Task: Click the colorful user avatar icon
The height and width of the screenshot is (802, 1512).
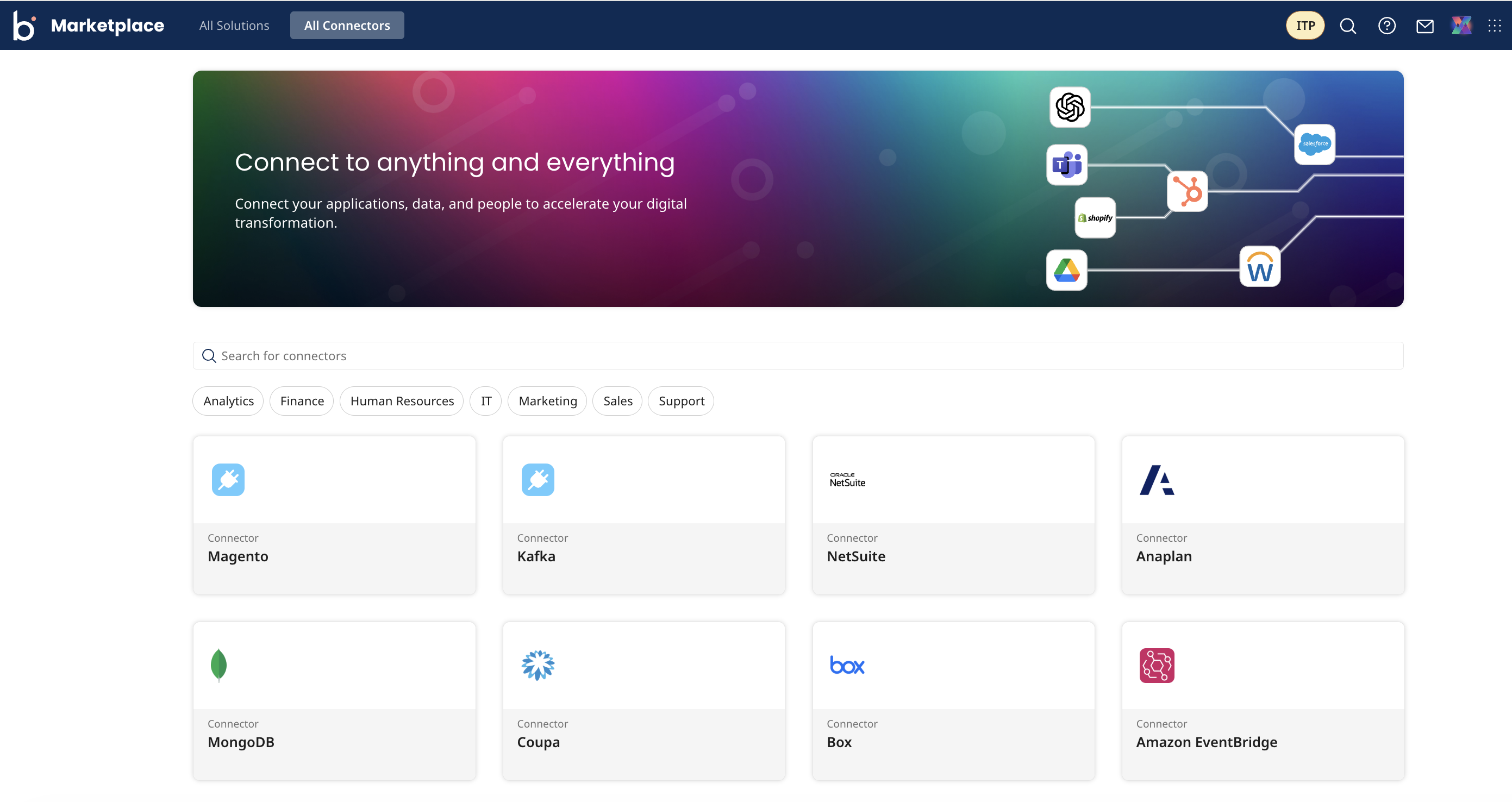Action: click(x=1461, y=26)
